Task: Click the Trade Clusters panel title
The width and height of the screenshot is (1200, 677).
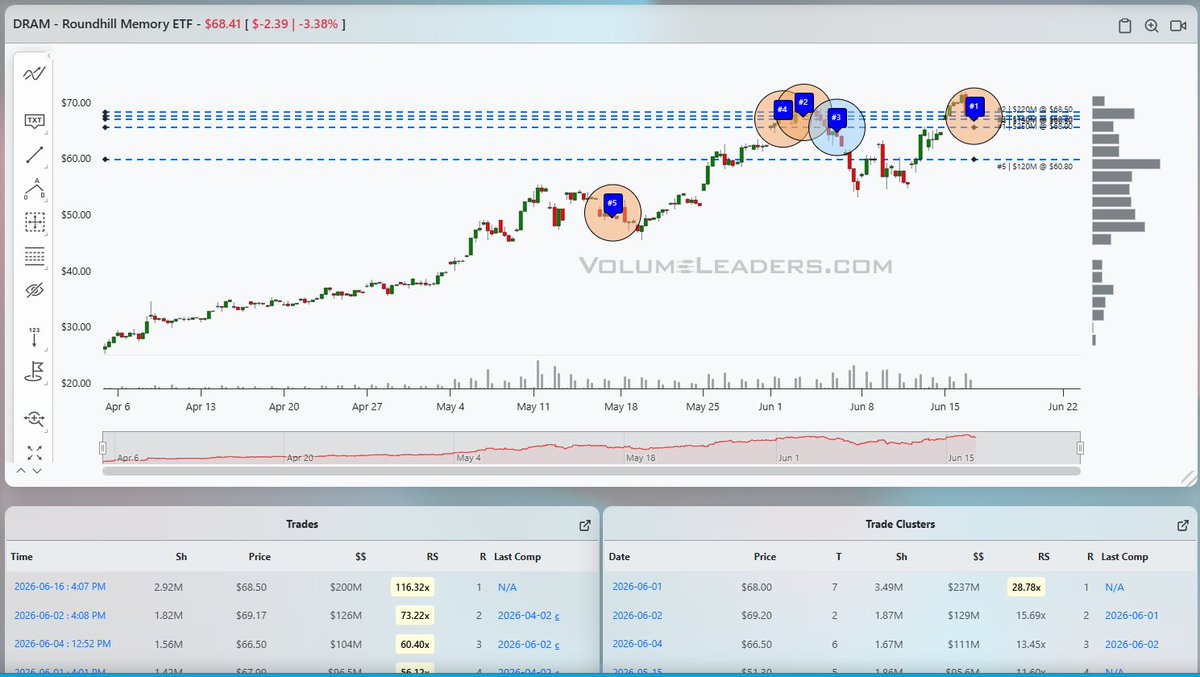Action: point(900,524)
